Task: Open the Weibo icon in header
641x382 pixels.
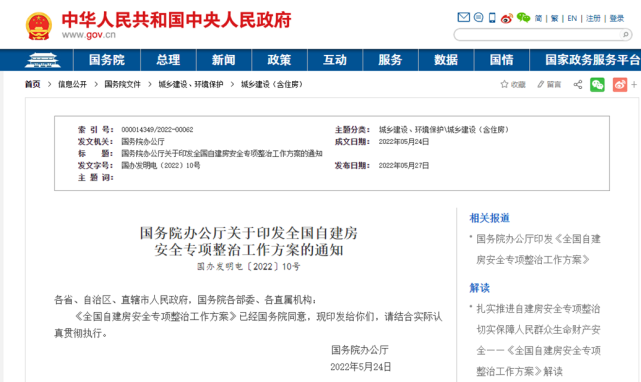Action: (x=507, y=18)
